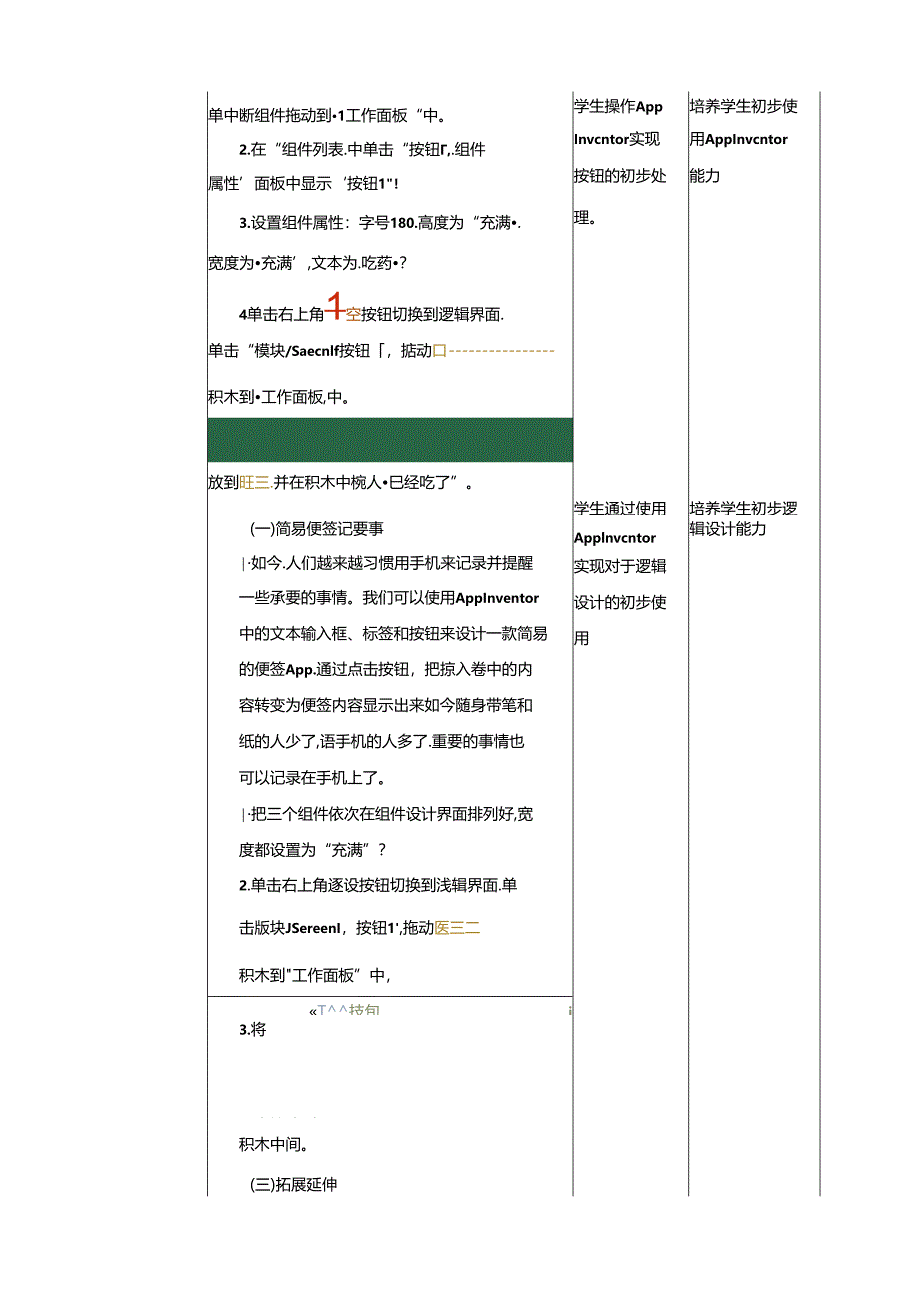The width and height of the screenshot is (920, 1301).
Task: Click the orange dashed line in step 4
Action: 500,351
